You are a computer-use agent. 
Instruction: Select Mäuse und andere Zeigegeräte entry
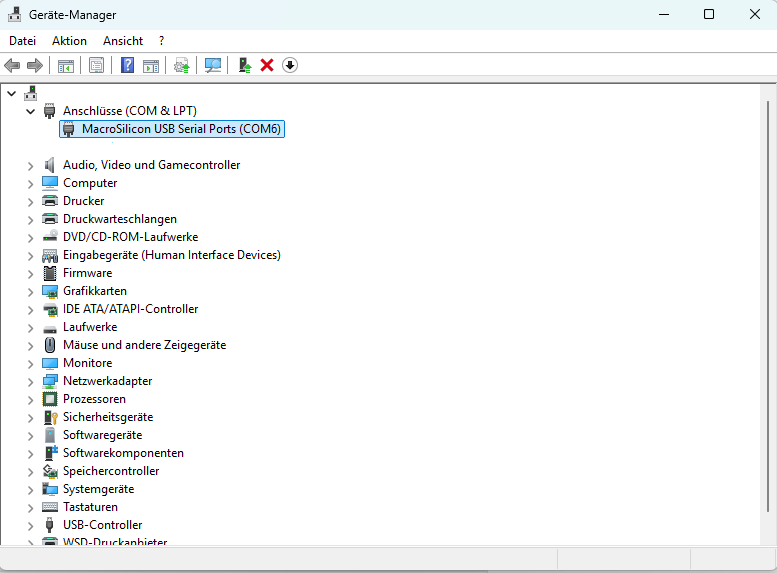click(x=144, y=345)
